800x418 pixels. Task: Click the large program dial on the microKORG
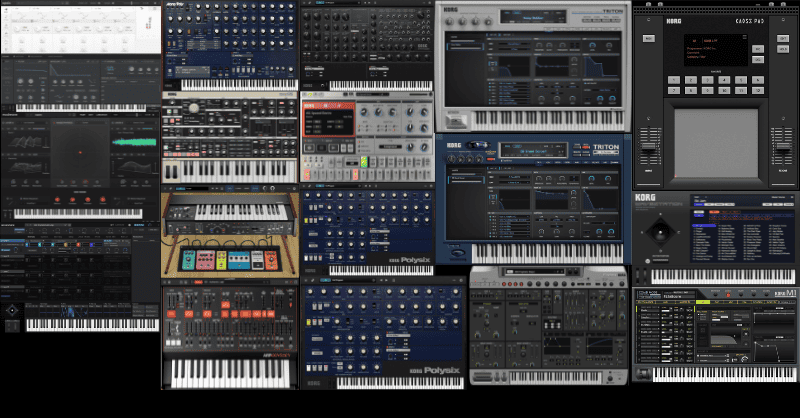pyautogui.click(x=194, y=108)
